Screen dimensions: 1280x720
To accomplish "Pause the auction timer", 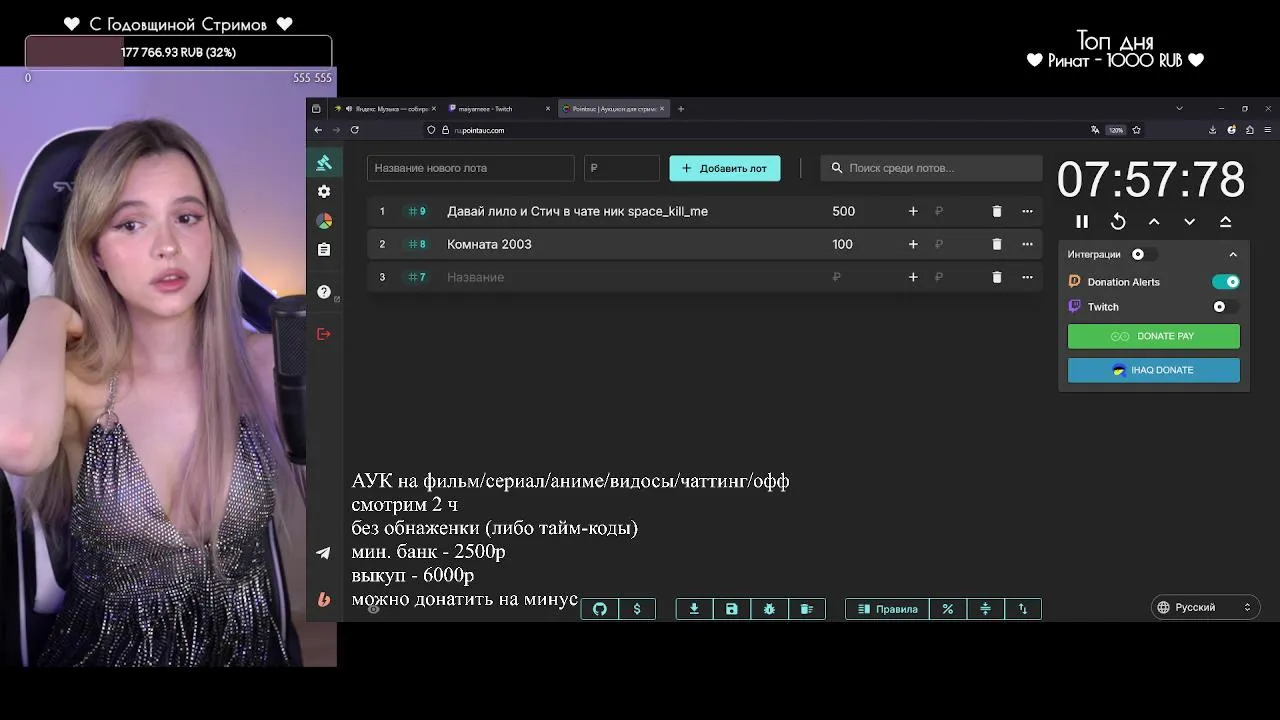I will (1082, 222).
